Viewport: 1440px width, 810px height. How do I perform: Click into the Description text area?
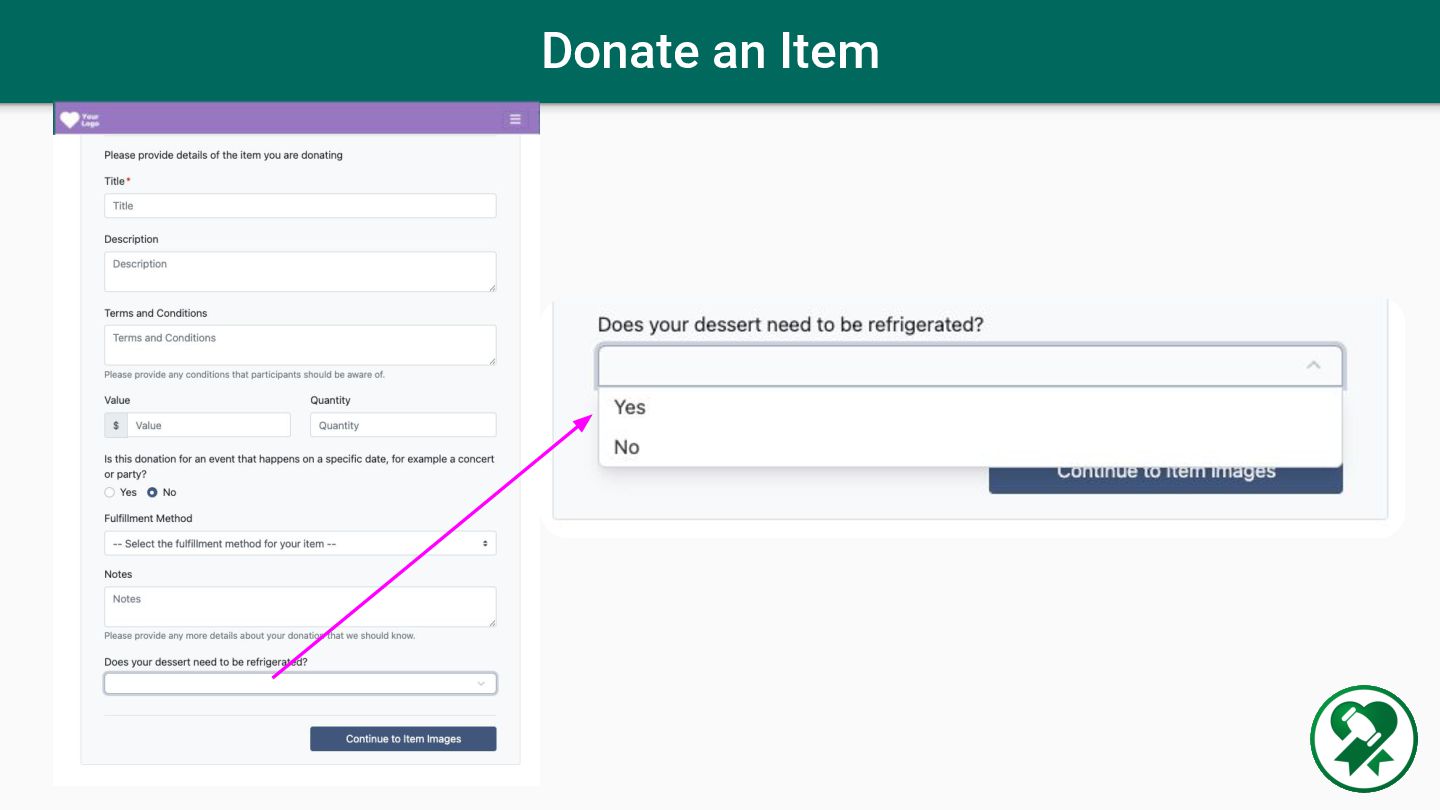tap(300, 272)
